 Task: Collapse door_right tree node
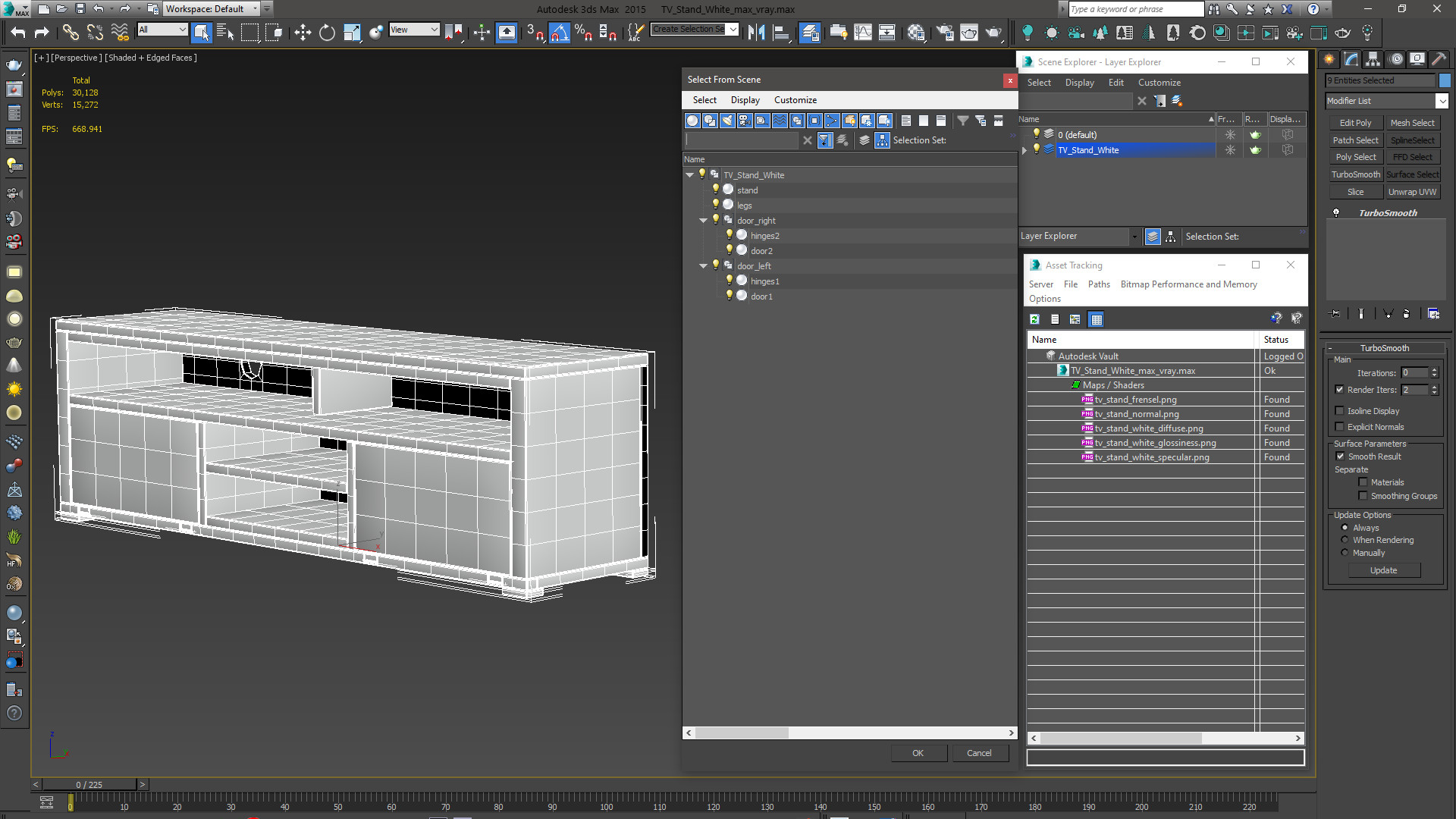pos(703,221)
